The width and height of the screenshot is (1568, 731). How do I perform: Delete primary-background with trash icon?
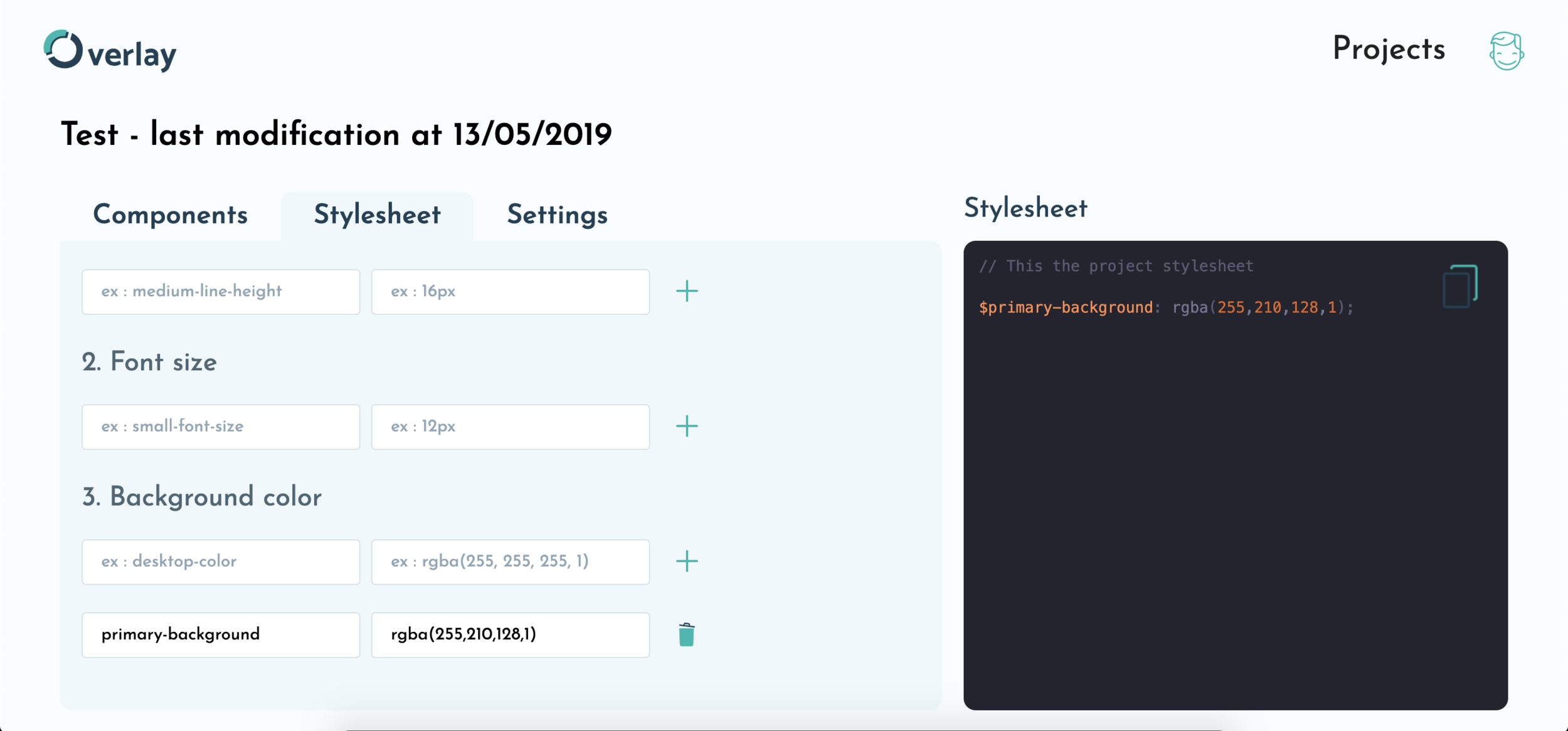coord(686,634)
